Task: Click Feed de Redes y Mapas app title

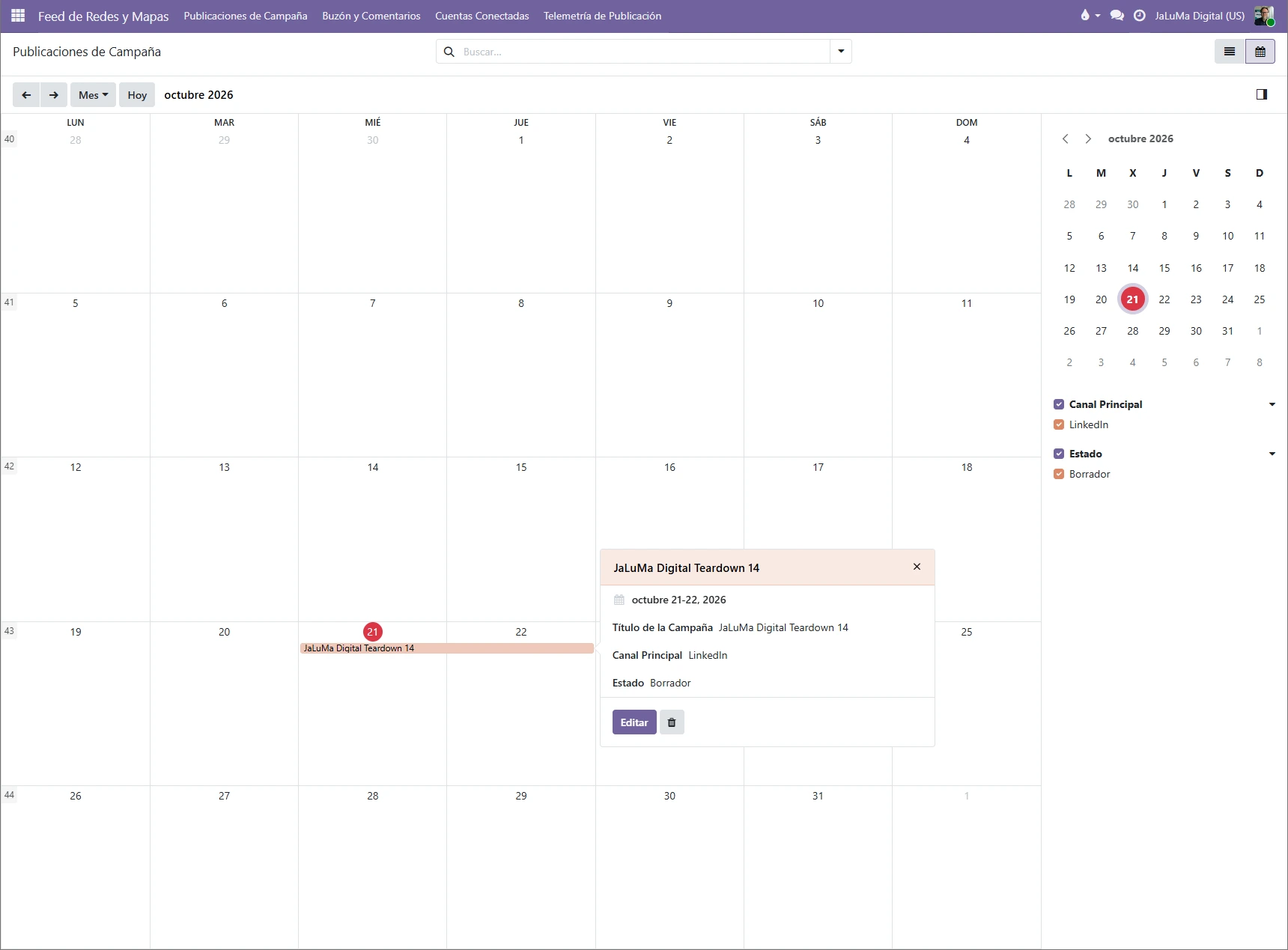Action: point(103,16)
